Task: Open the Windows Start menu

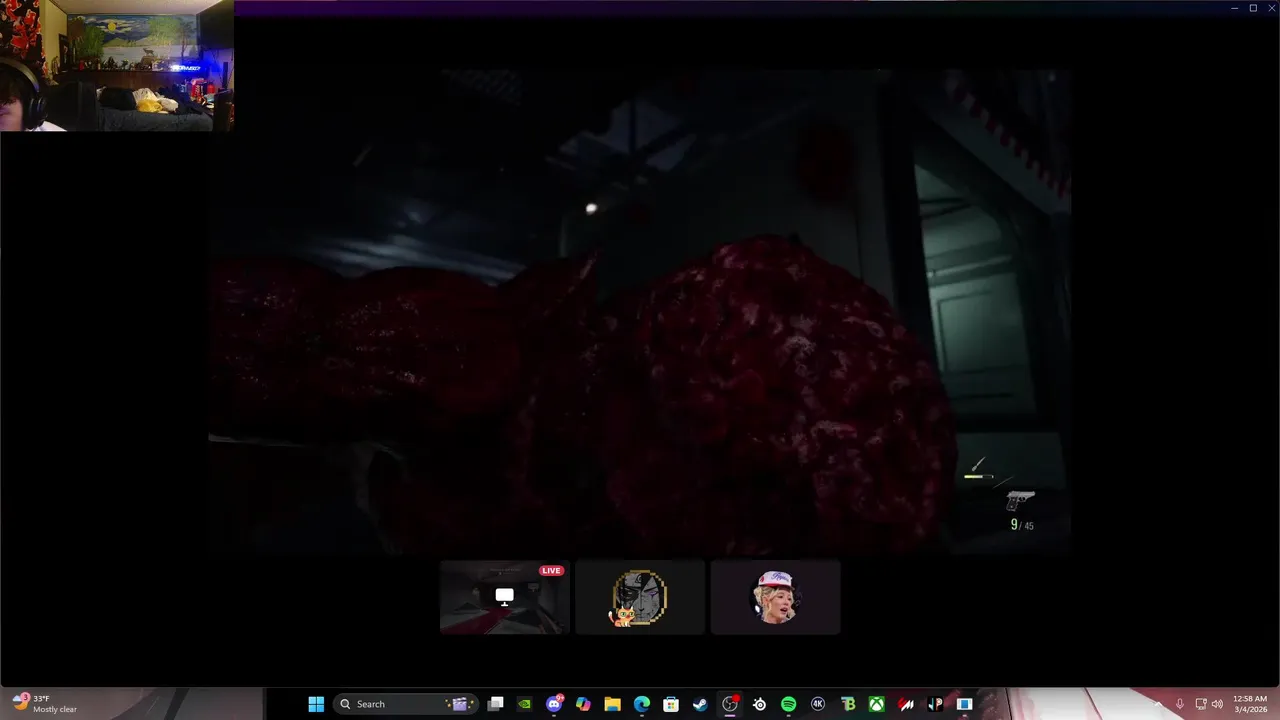Action: pyautogui.click(x=316, y=704)
